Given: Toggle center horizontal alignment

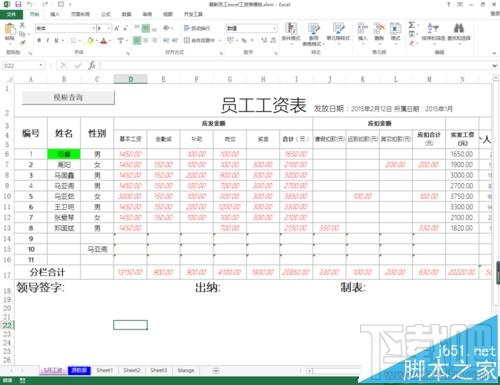Looking at the screenshot, I should (146, 40).
